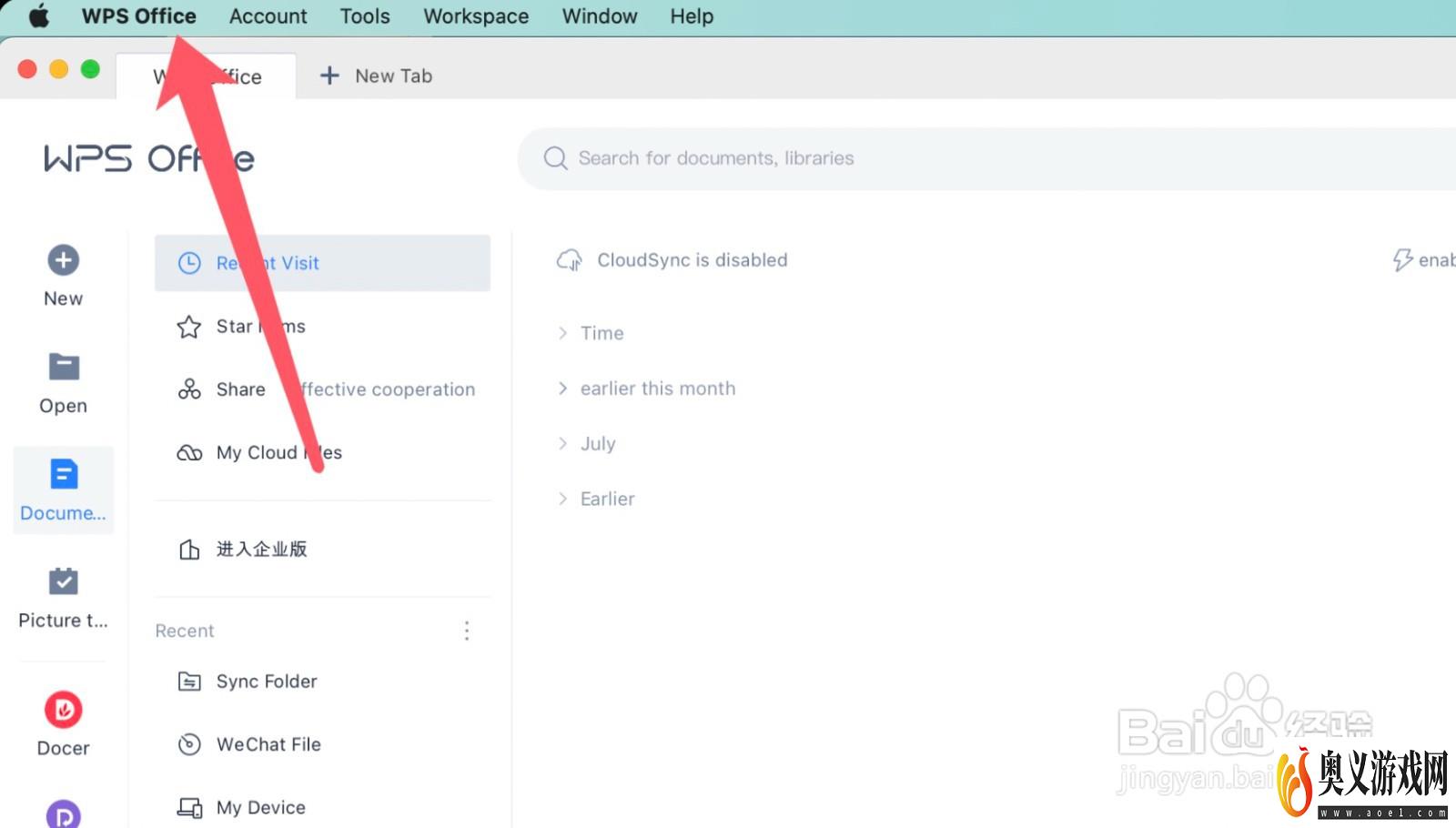Open the Window menu
The height and width of the screenshot is (828, 1456).
(600, 16)
